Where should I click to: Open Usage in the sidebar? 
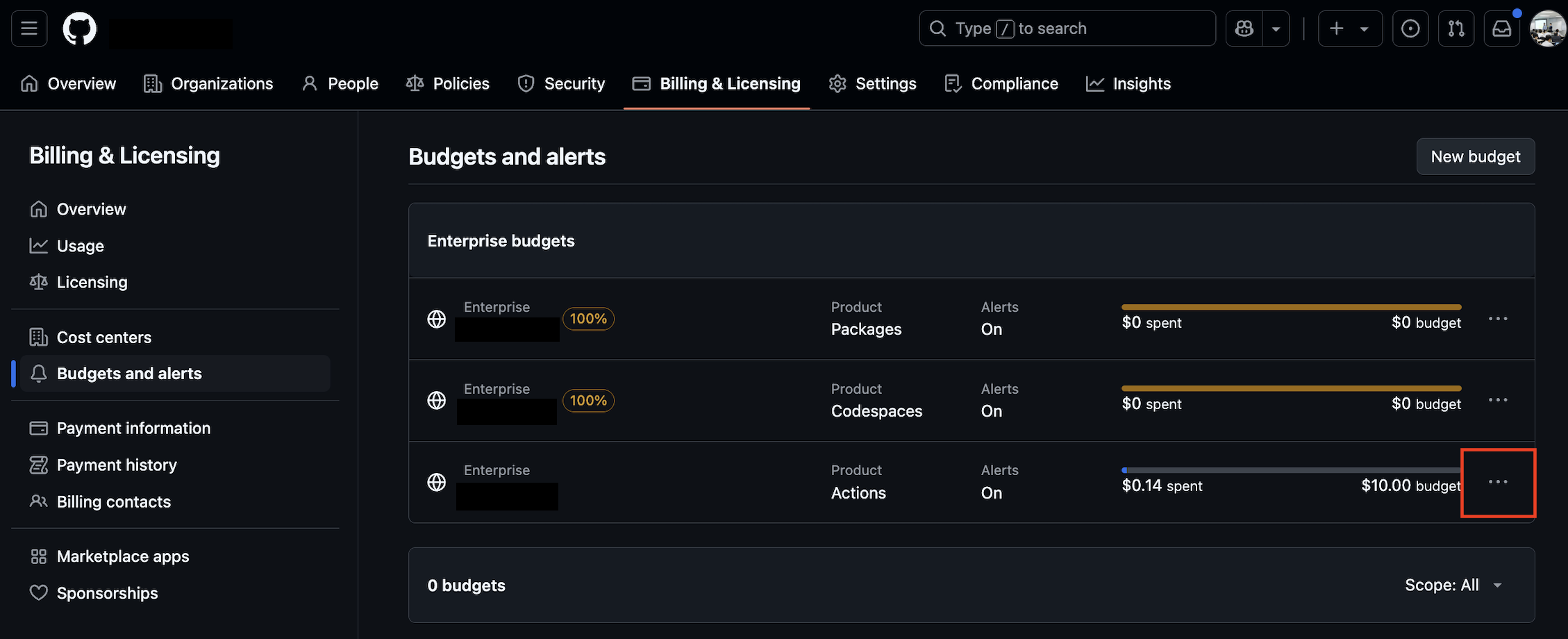coord(175,246)
